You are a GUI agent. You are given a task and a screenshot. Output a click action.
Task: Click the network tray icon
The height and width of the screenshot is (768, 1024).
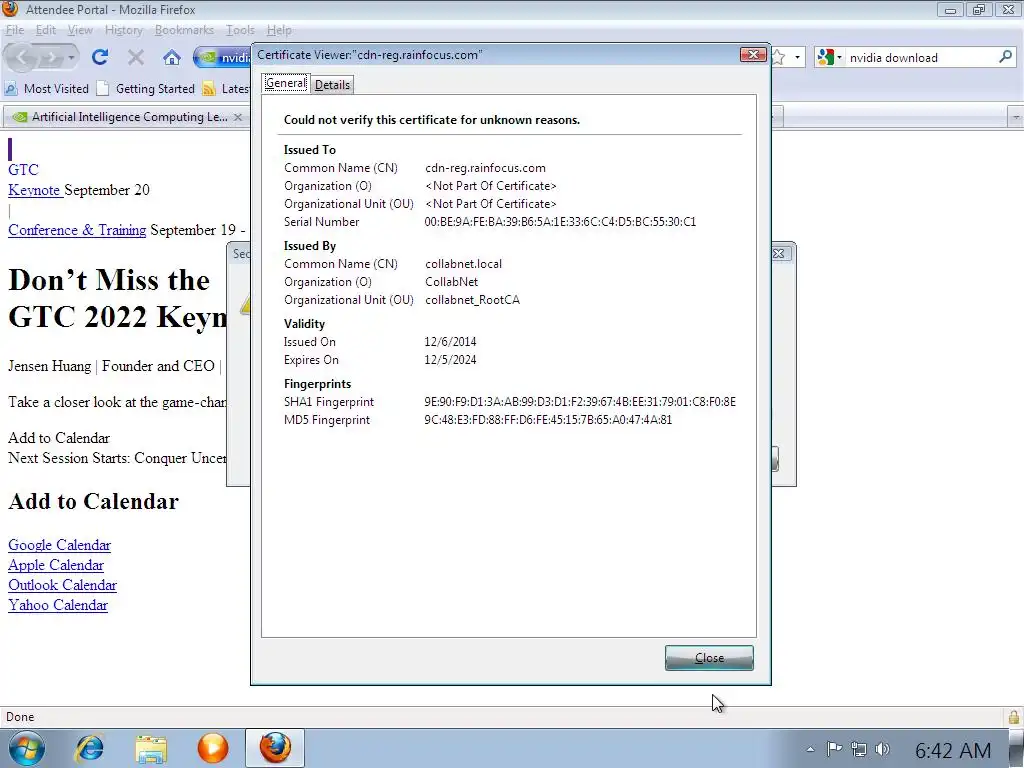[x=859, y=749]
